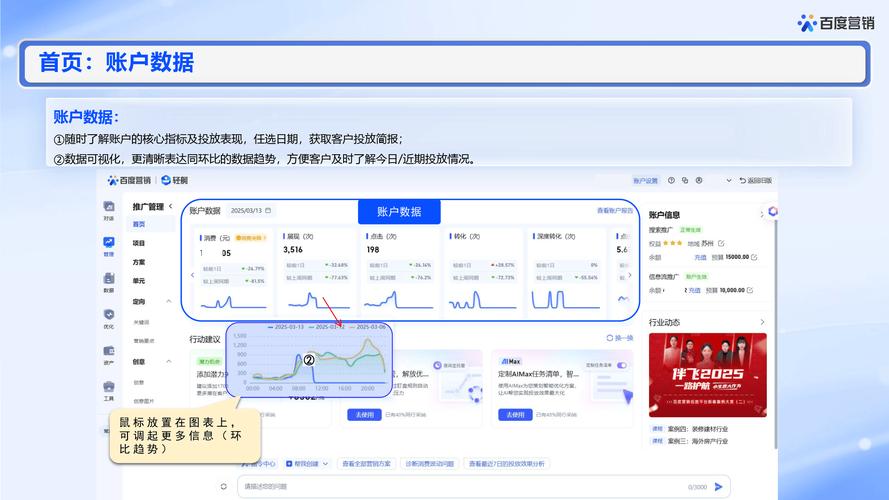Open the floating hexagon assistant icon
The image size is (889, 500).
click(x=772, y=211)
